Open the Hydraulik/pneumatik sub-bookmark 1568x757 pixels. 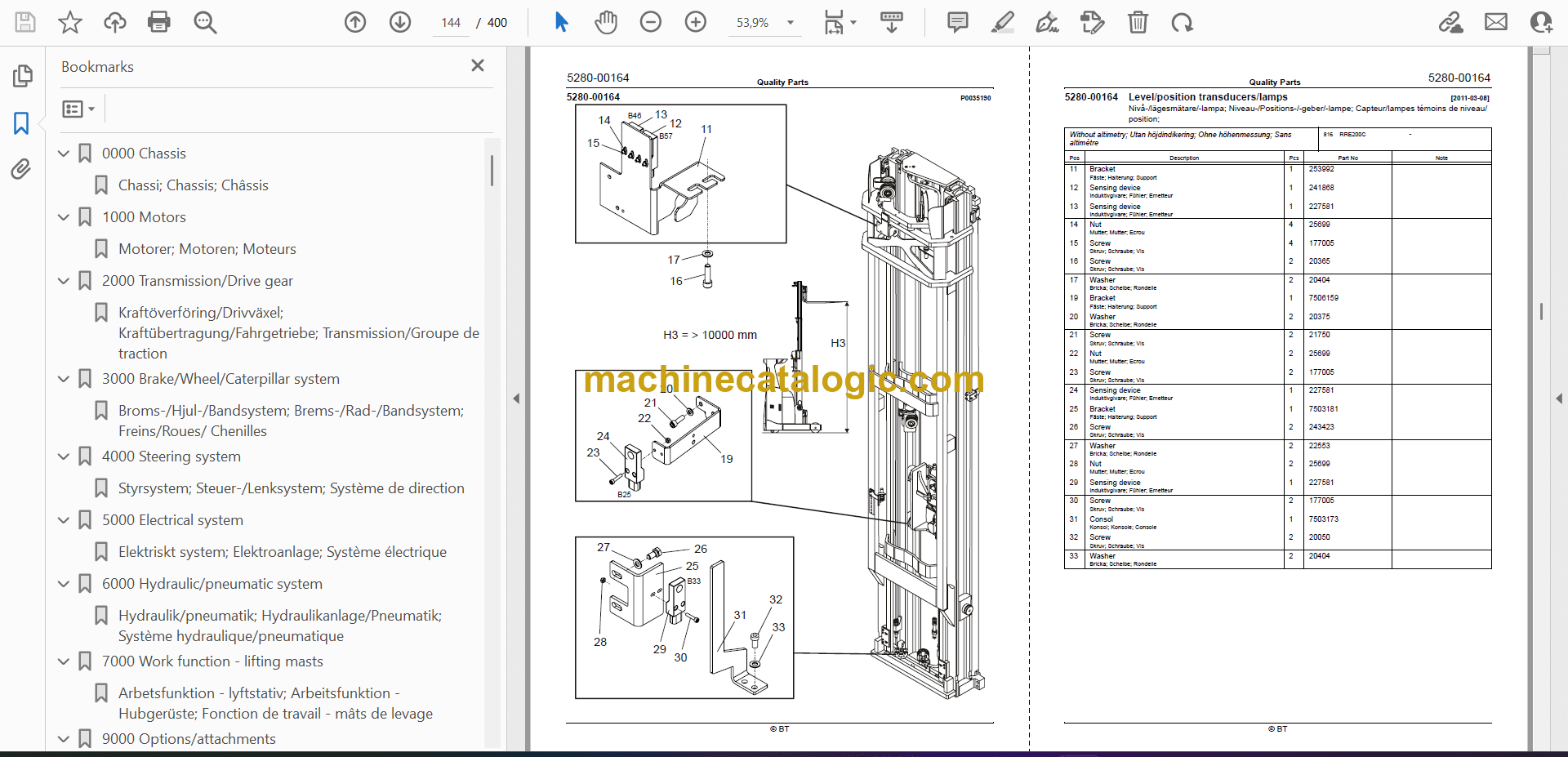pos(280,626)
